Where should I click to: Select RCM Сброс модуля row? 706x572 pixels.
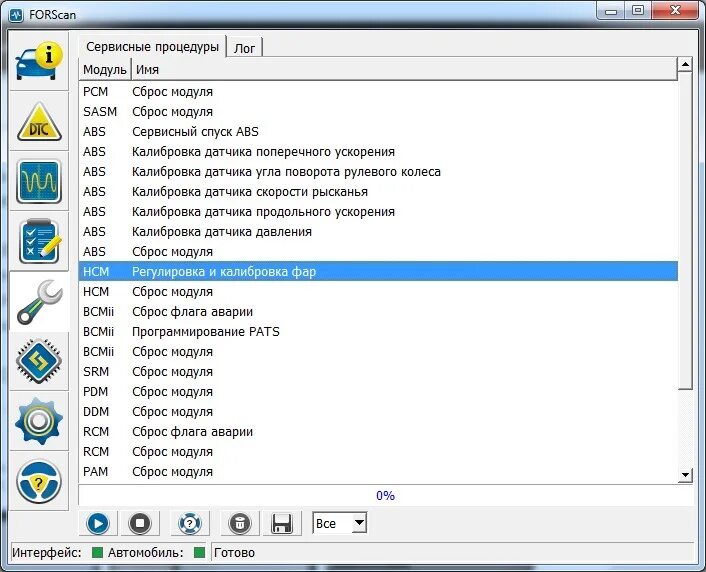[378, 451]
